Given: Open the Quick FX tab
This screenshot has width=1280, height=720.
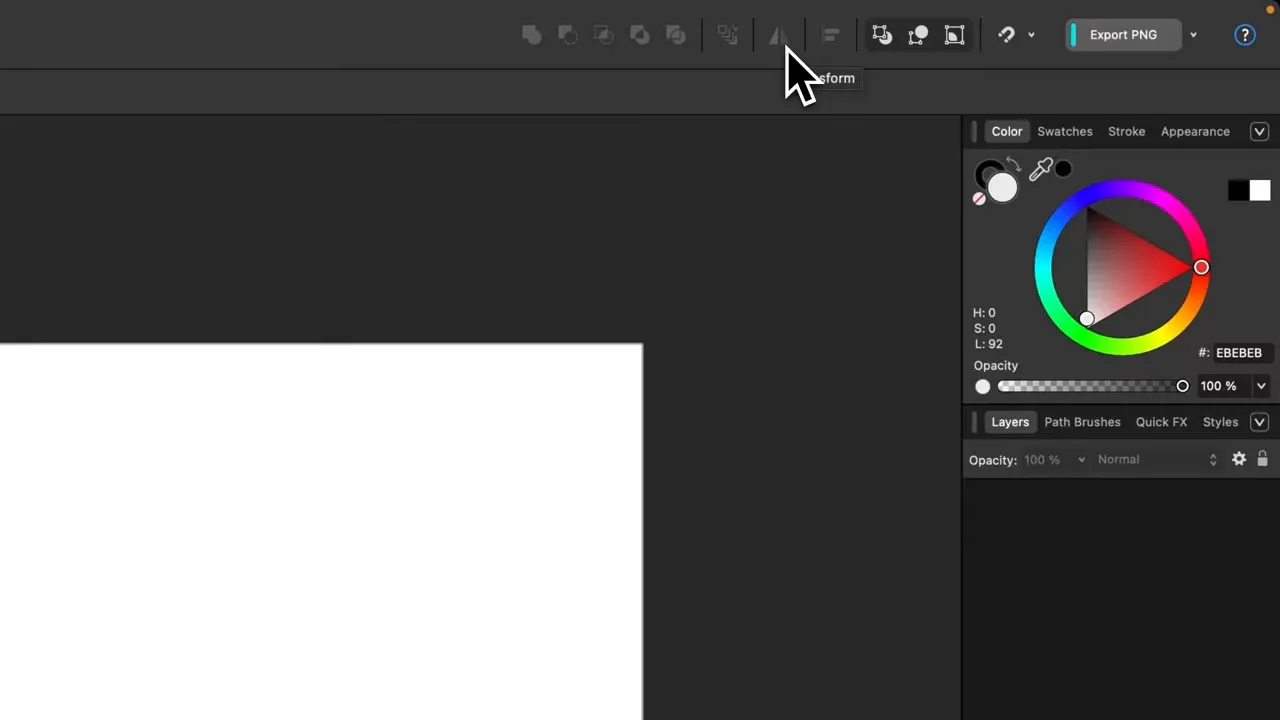Looking at the screenshot, I should click(1161, 422).
